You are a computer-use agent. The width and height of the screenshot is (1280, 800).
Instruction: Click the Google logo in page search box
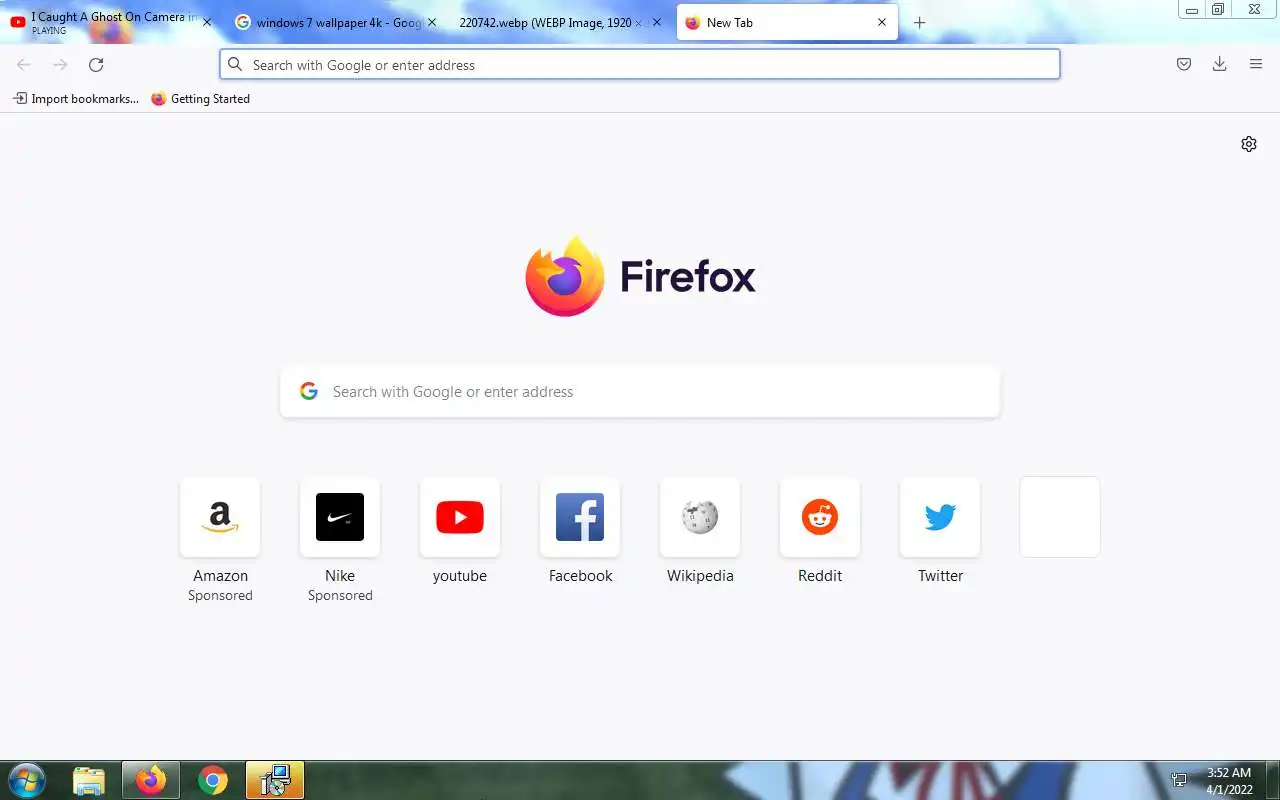(x=309, y=391)
